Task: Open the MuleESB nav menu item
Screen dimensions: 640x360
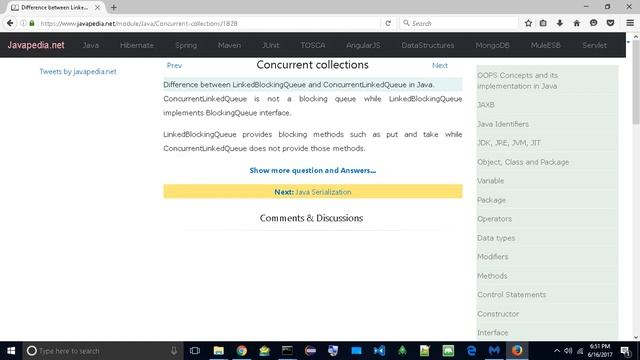Action: 546,45
